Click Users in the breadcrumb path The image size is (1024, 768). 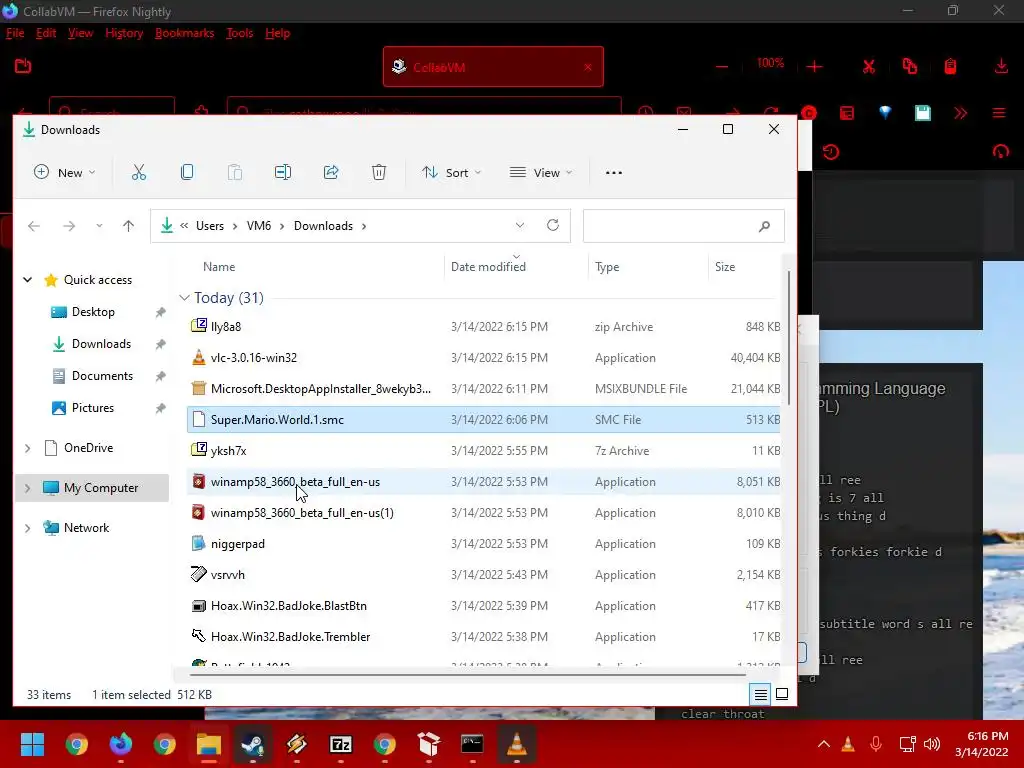pos(210,226)
